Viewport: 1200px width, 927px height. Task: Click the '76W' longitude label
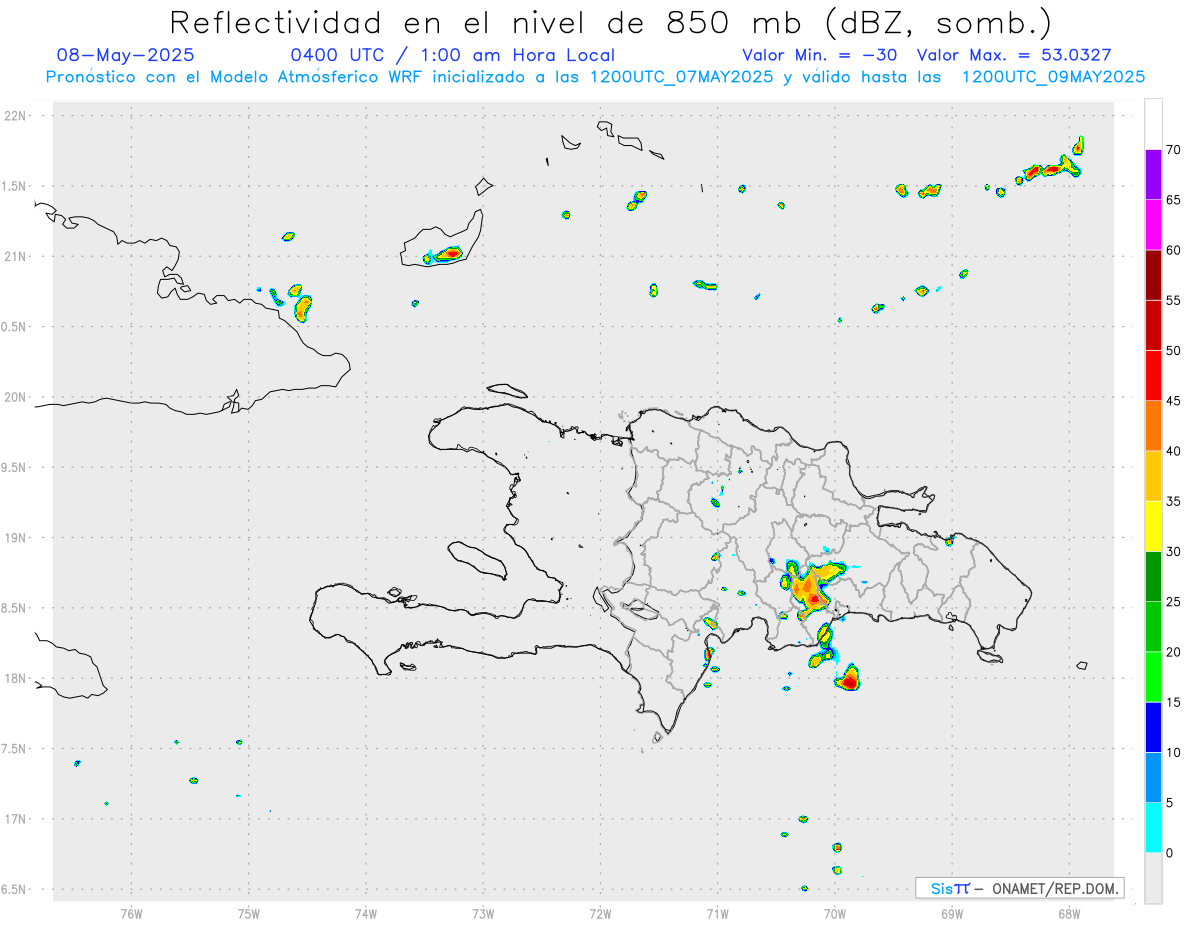click(x=131, y=912)
